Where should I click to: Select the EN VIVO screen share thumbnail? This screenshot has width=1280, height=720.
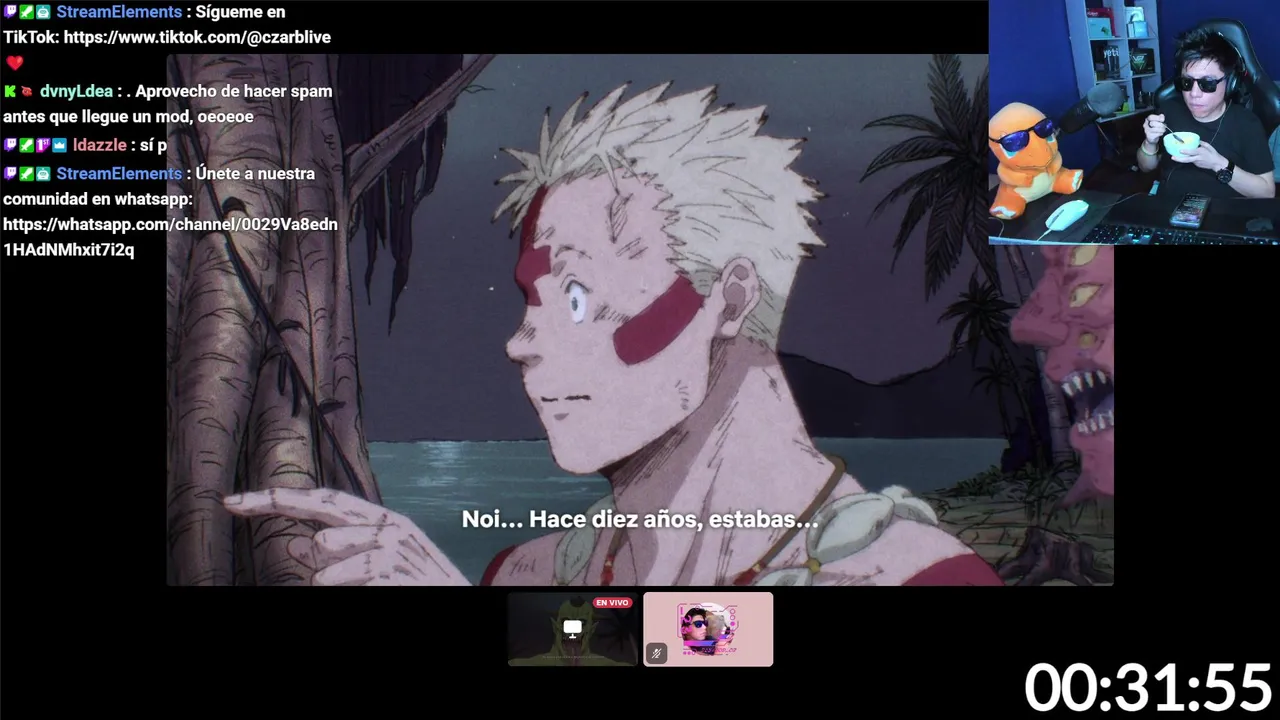pos(572,629)
